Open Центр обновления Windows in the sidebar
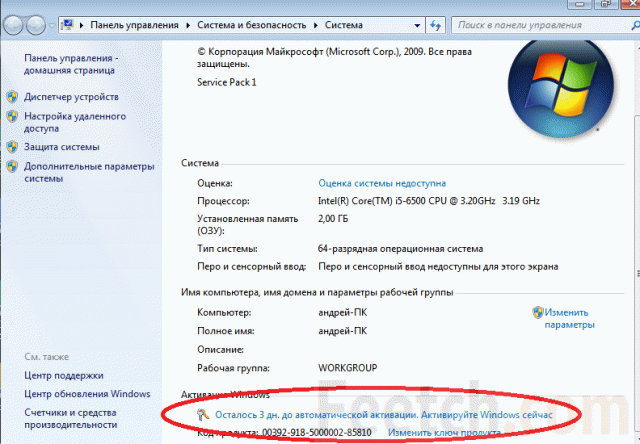 pos(87,394)
